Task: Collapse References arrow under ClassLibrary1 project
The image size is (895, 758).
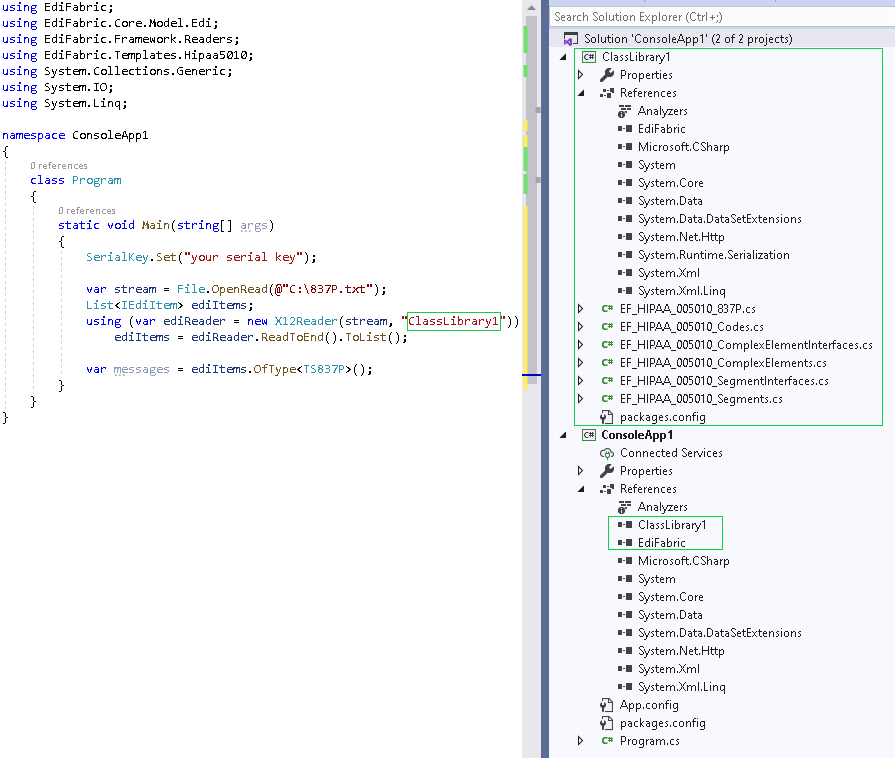Action: point(581,93)
